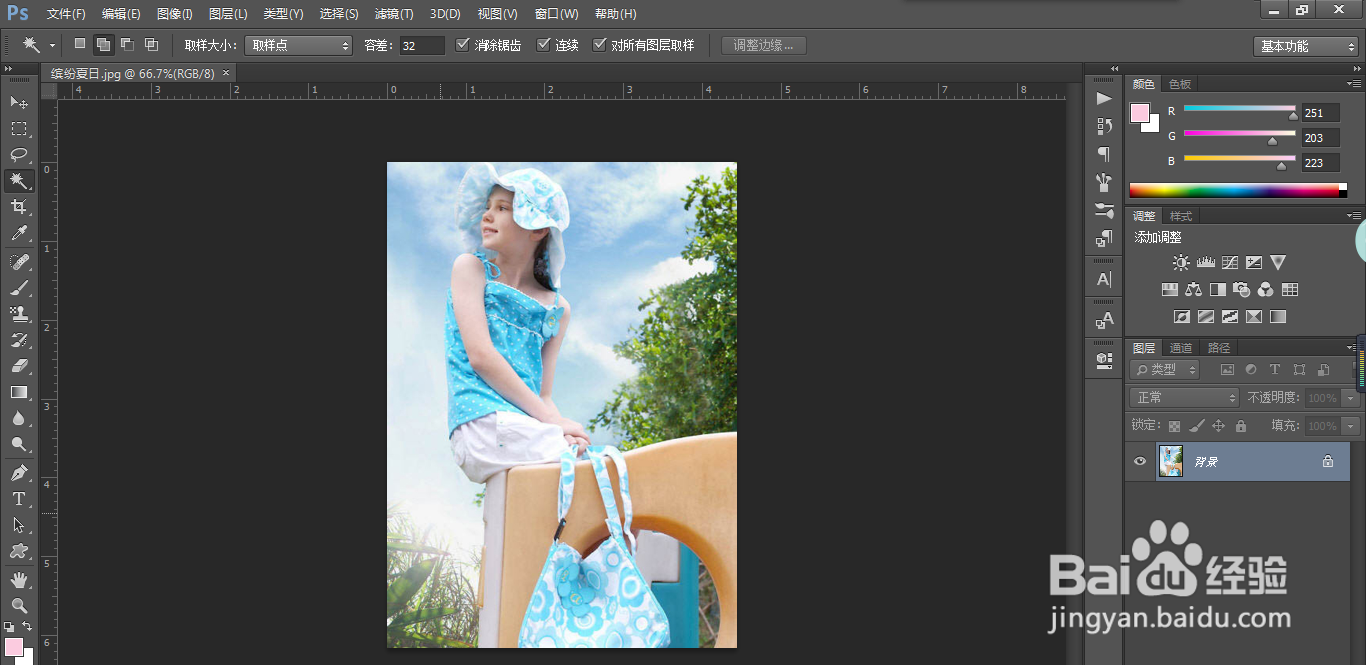Choose Intersect with Selection mode
This screenshot has width=1366, height=665.
point(151,44)
